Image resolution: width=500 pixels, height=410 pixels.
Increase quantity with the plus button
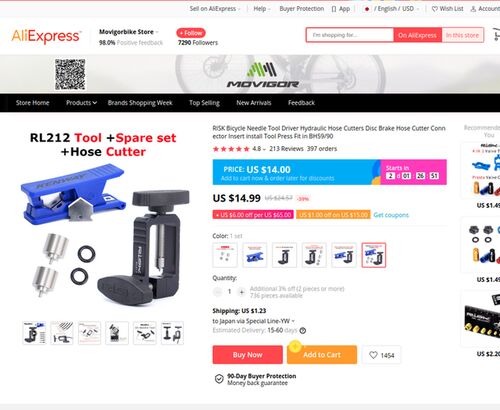pyautogui.click(x=242, y=292)
